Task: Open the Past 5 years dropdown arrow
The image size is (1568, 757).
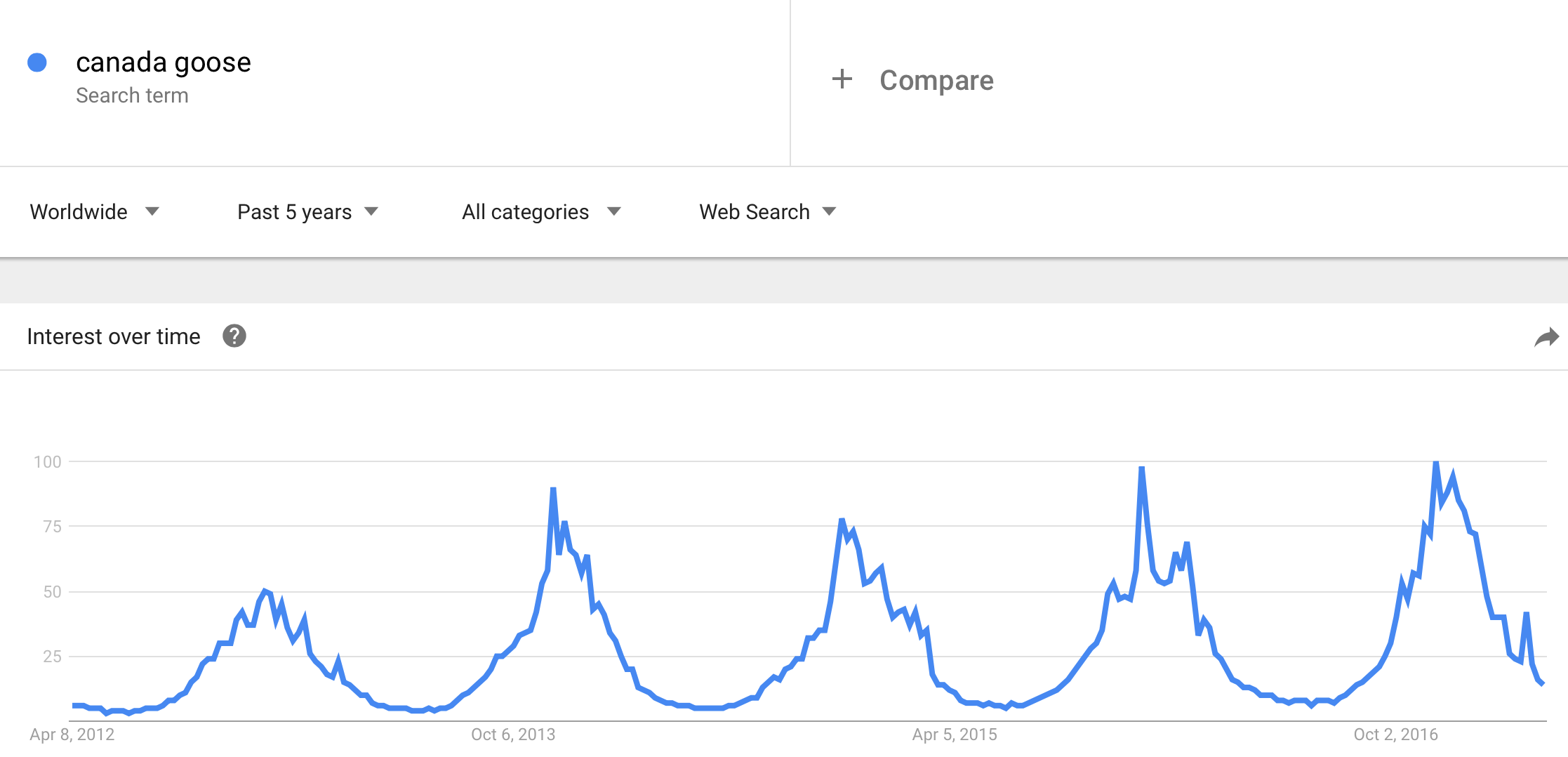Action: 371,211
